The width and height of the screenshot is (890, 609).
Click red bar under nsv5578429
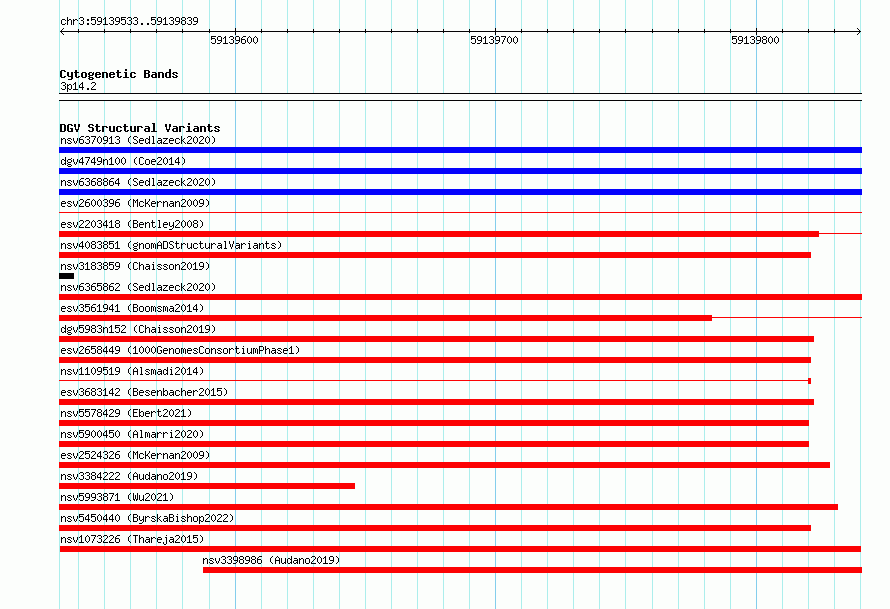click(434, 423)
